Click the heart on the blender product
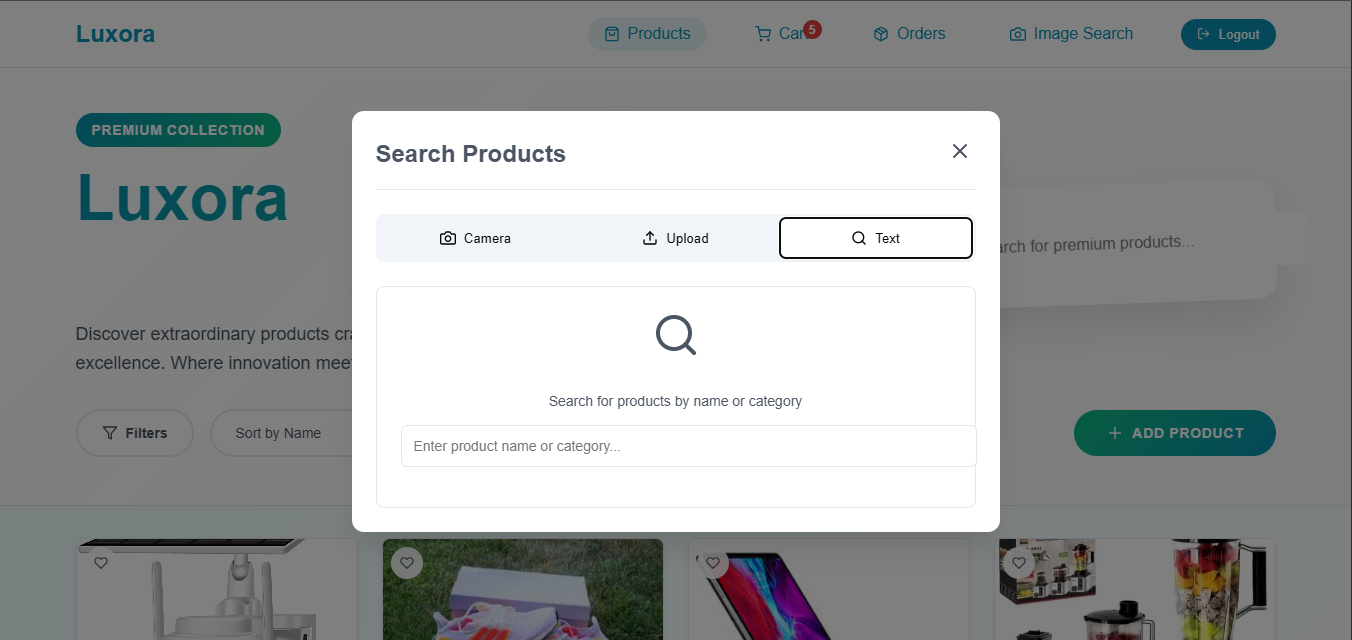Image resolution: width=1352 pixels, height=640 pixels. pos(1019,563)
